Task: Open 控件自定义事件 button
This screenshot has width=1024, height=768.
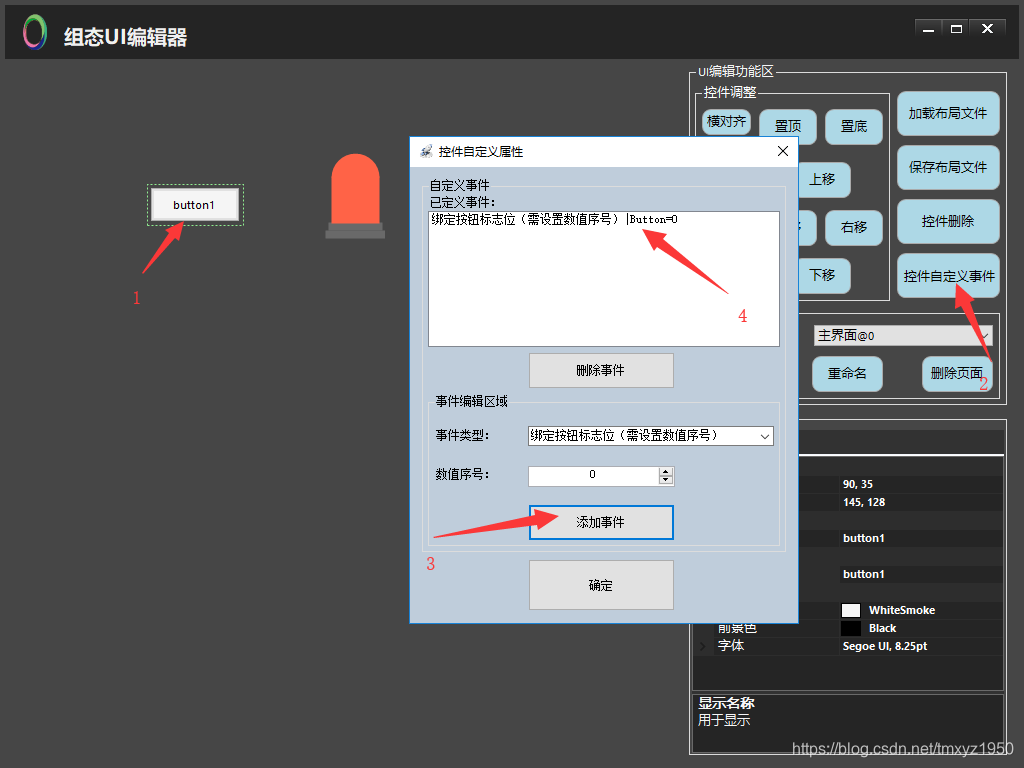Action: click(948, 276)
